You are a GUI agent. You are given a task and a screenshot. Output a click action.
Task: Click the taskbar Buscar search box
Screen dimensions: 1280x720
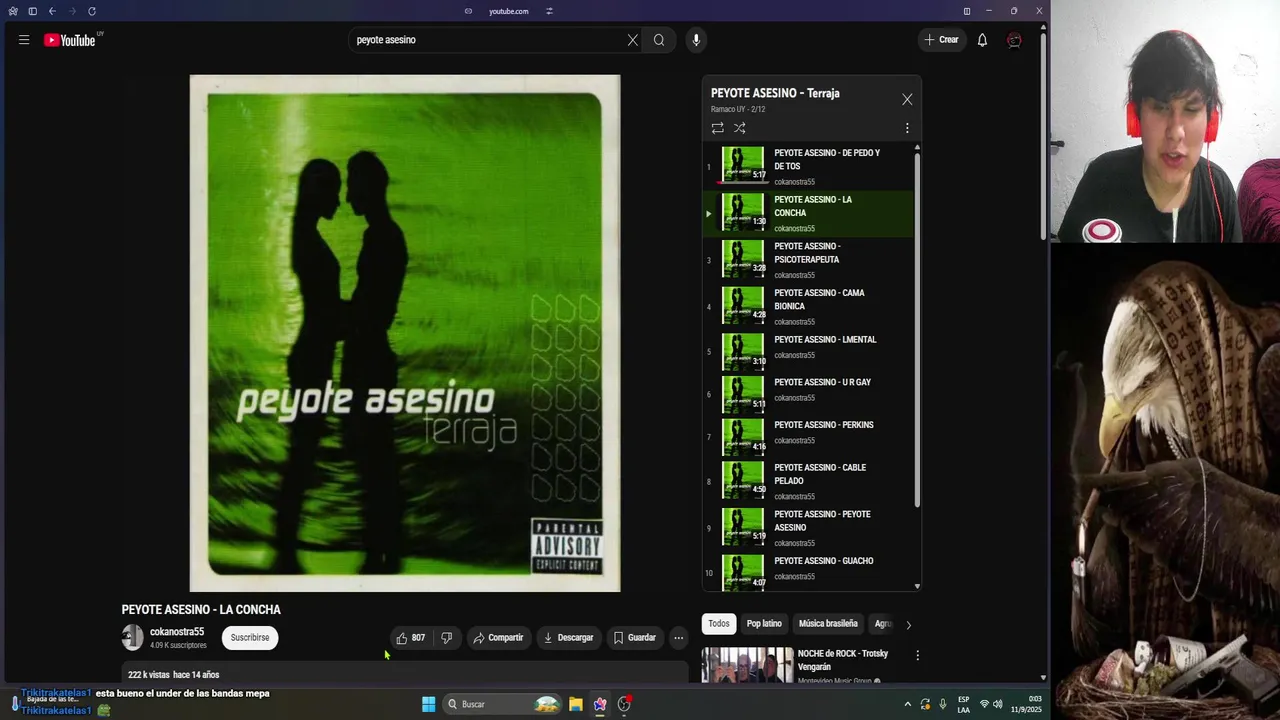[503, 704]
